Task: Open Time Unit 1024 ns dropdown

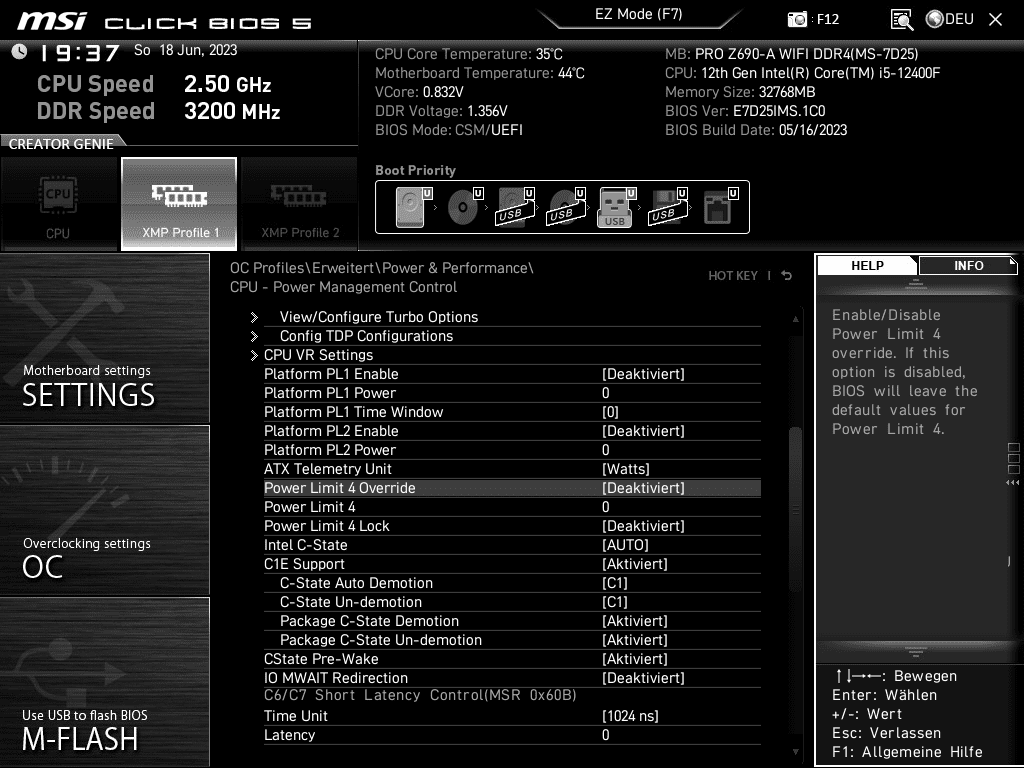Action: click(630, 716)
